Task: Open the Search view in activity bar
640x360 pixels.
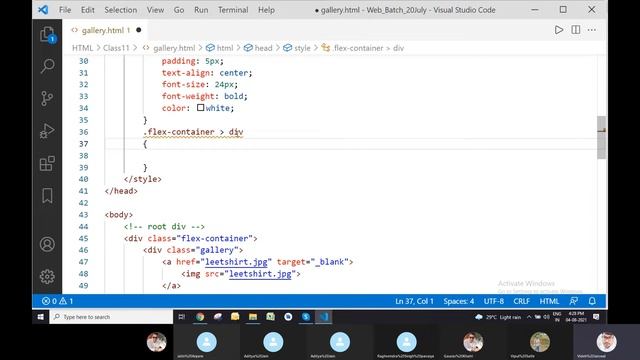Action: point(47,66)
